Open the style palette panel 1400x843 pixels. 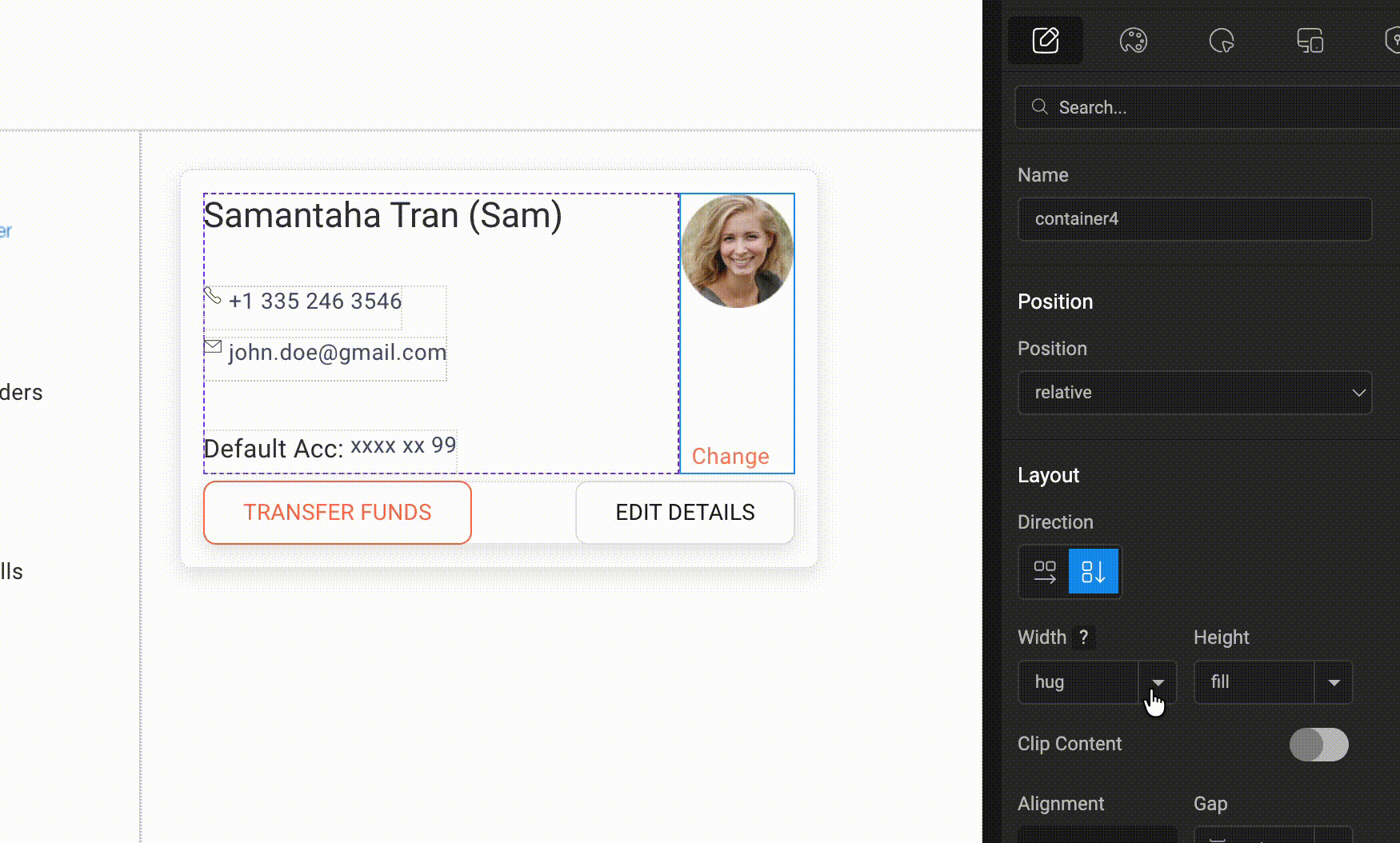1134,40
